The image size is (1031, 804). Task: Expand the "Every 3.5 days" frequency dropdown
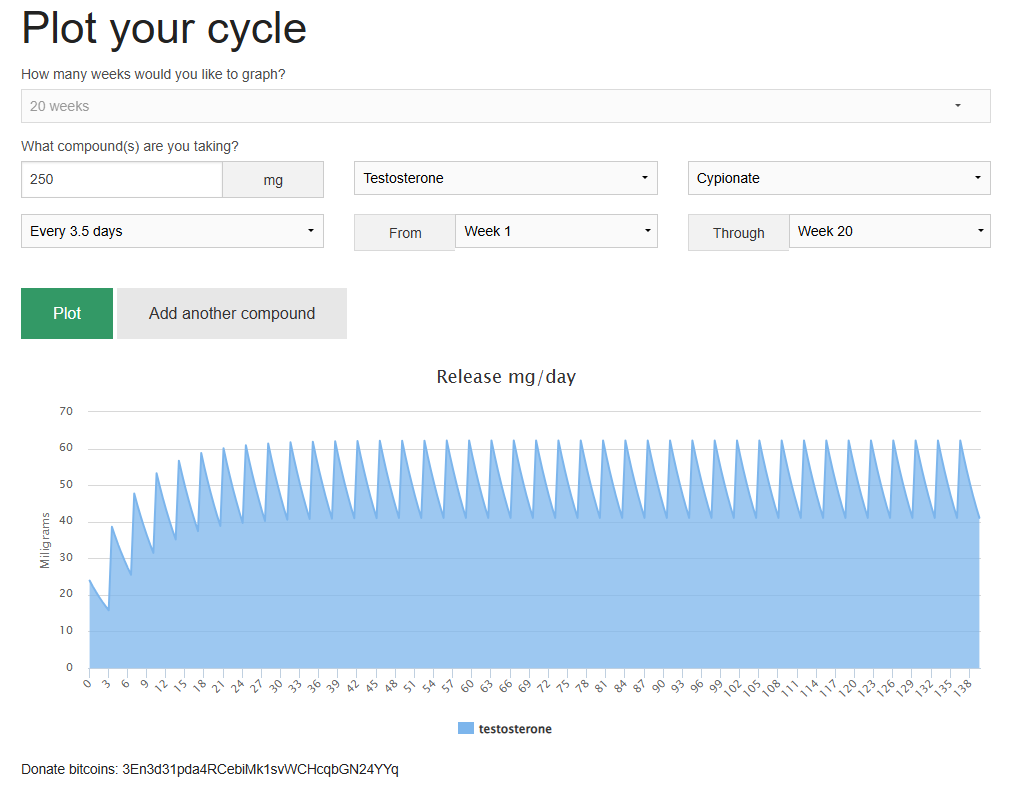(172, 231)
